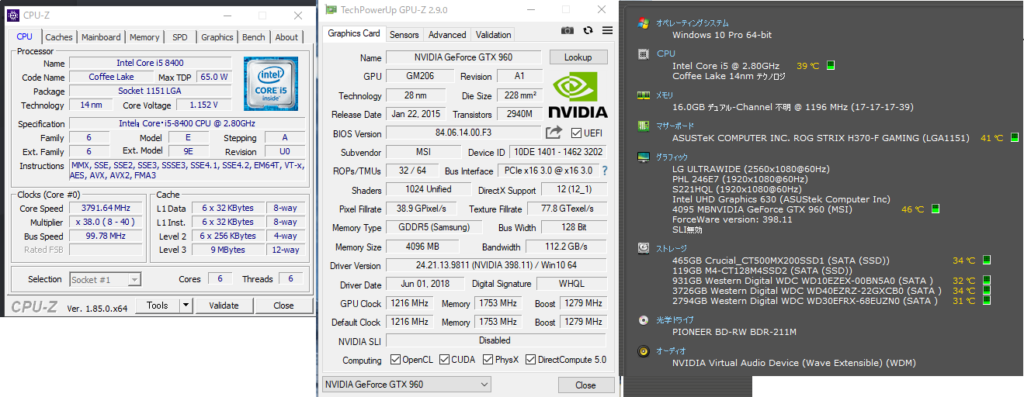Toggle the OpenCL checkbox
The width and height of the screenshot is (1024, 397).
tap(395, 360)
